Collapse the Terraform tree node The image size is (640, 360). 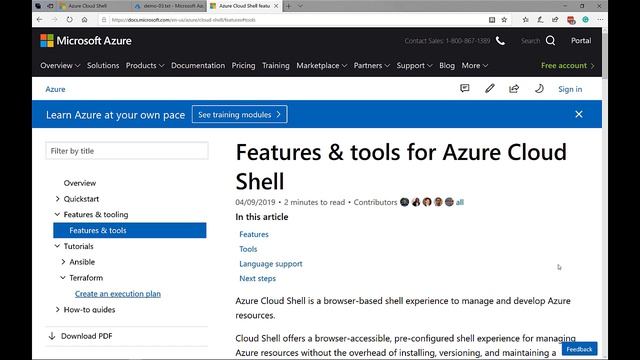[63, 278]
